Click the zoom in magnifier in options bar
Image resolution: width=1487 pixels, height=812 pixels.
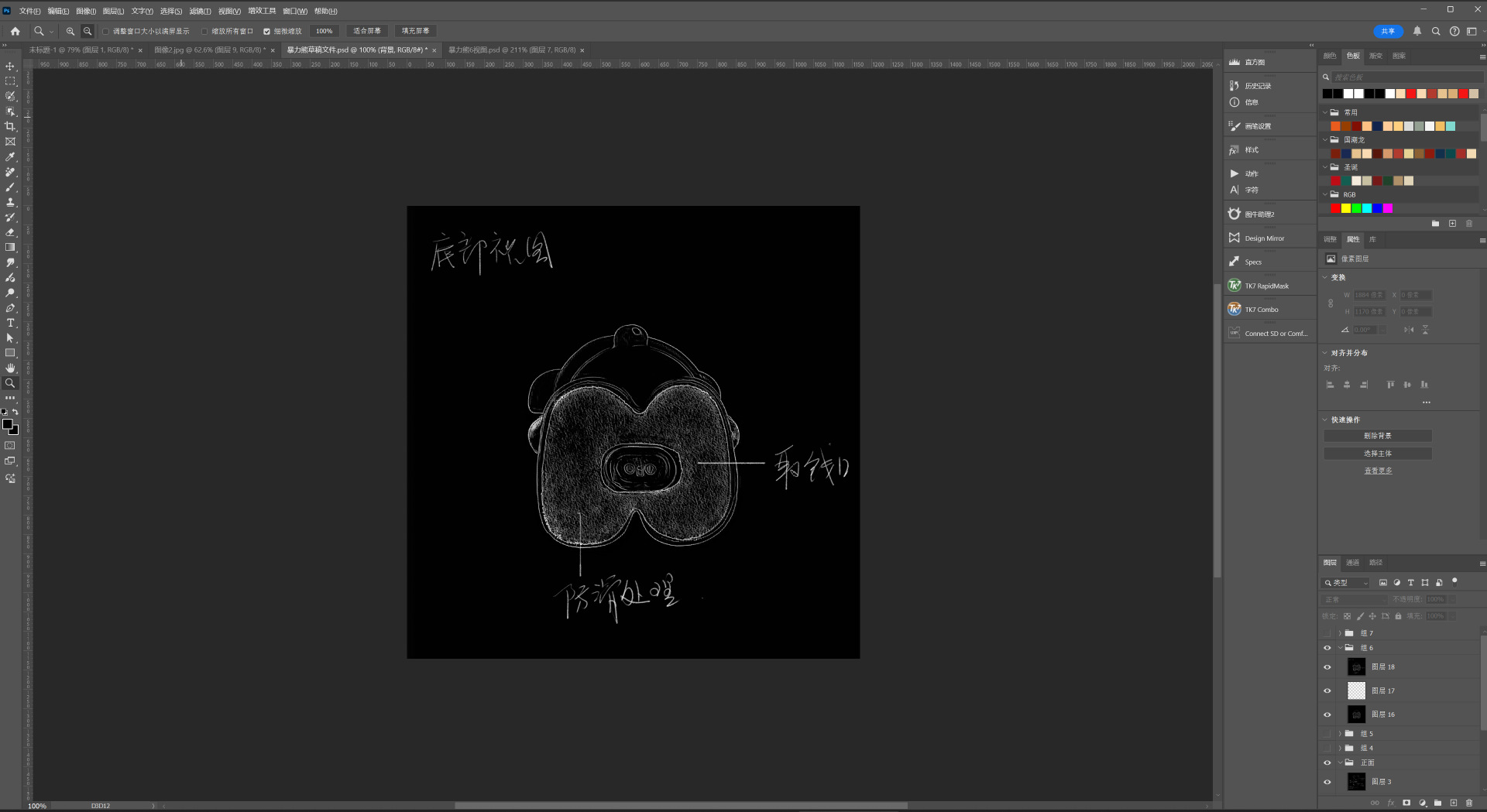pos(70,31)
